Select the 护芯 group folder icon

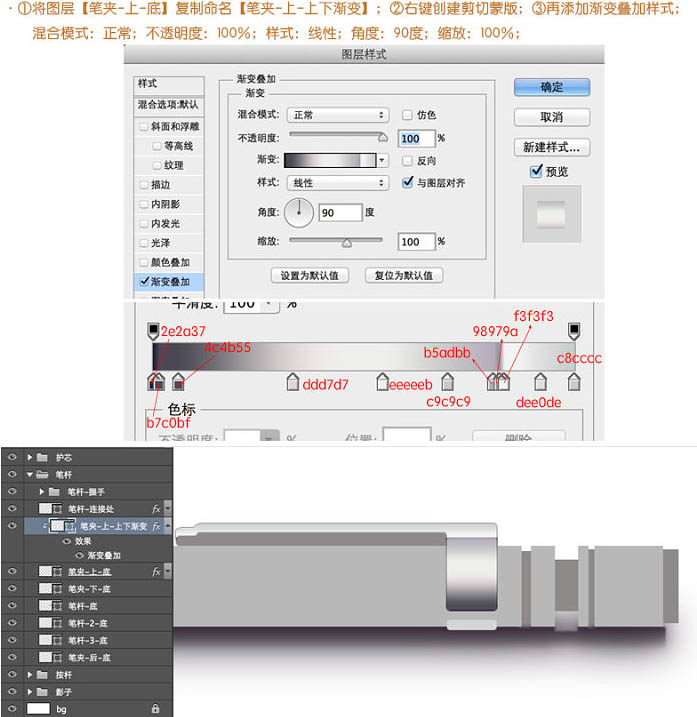[43, 457]
